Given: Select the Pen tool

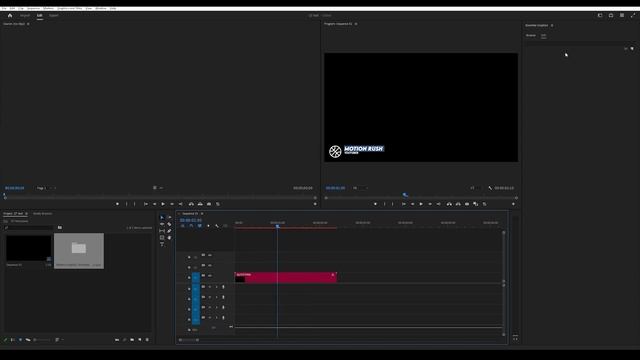Looking at the screenshot, I should (x=169, y=231).
